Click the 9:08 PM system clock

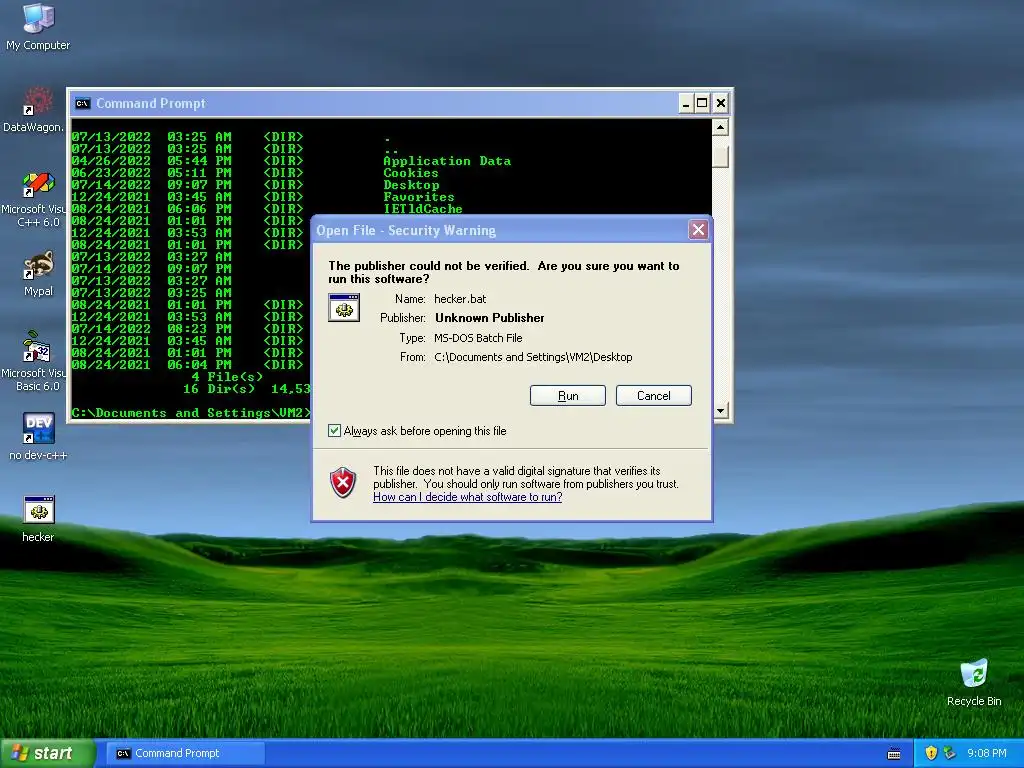986,753
